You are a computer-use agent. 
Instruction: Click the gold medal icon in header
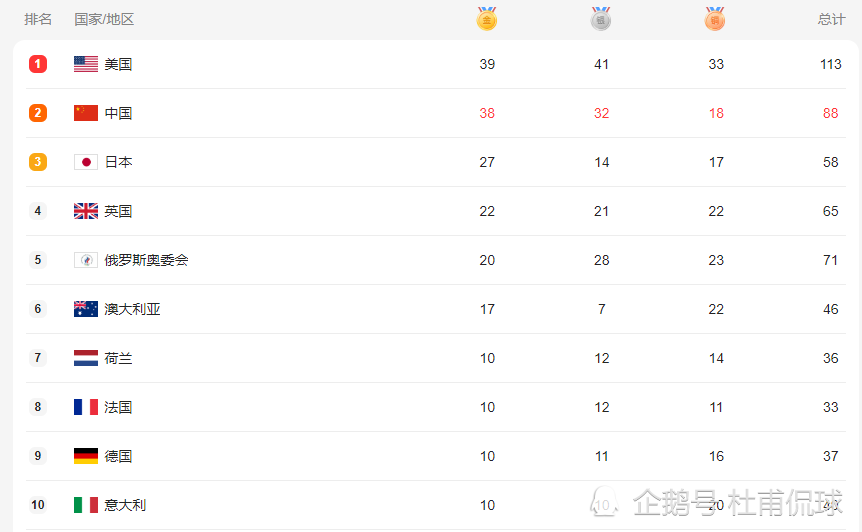coord(487,19)
